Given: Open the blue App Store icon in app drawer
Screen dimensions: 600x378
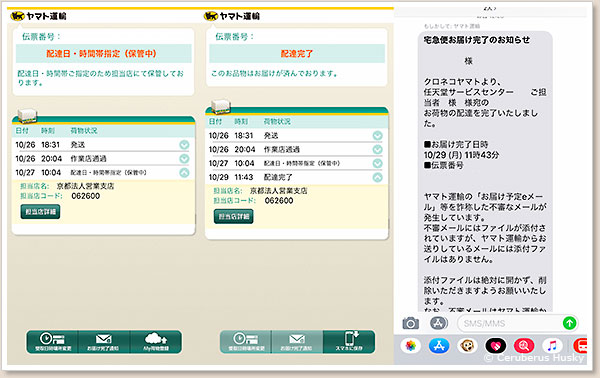Looking at the screenshot, I should point(439,346).
